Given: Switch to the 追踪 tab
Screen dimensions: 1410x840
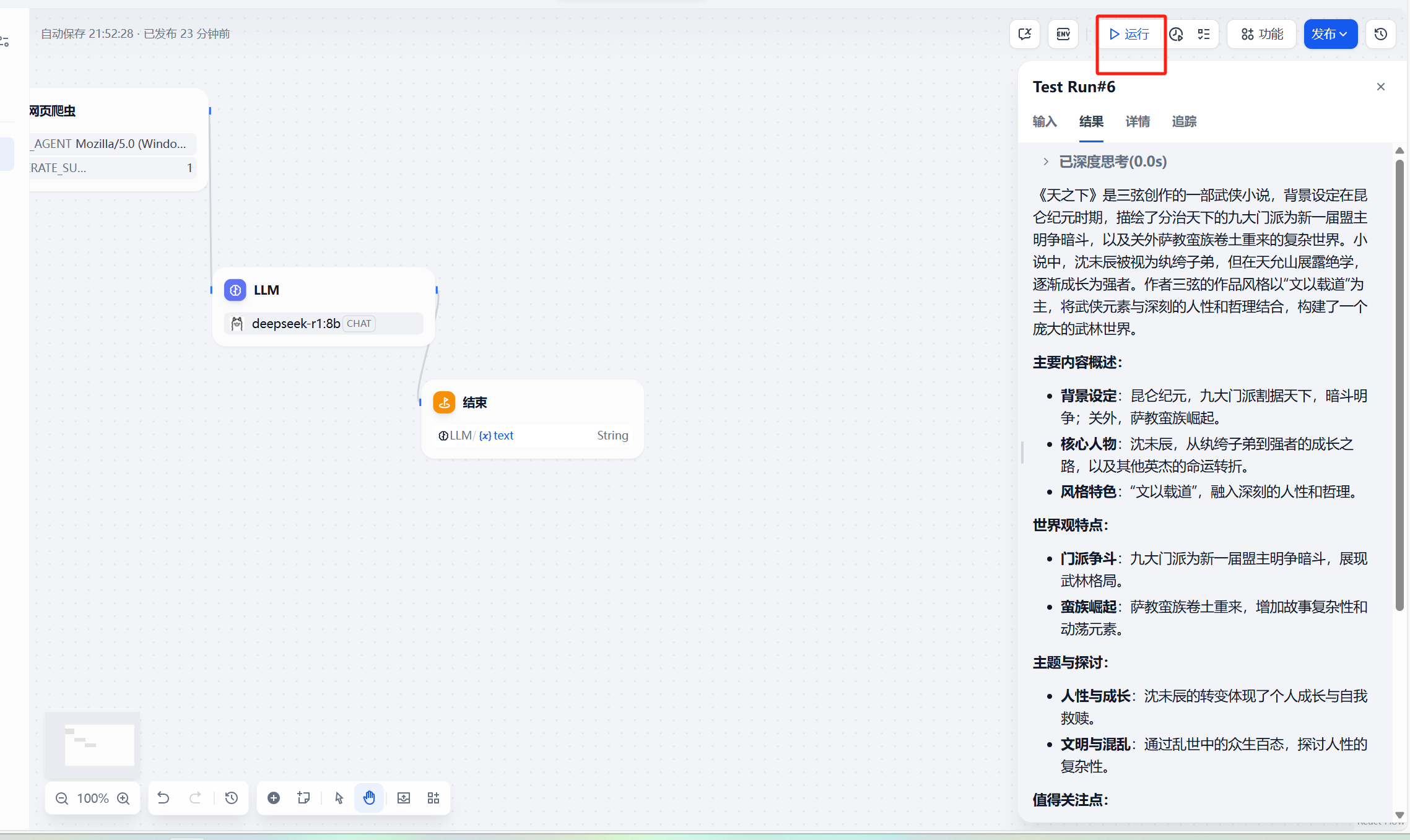Looking at the screenshot, I should [1184, 121].
